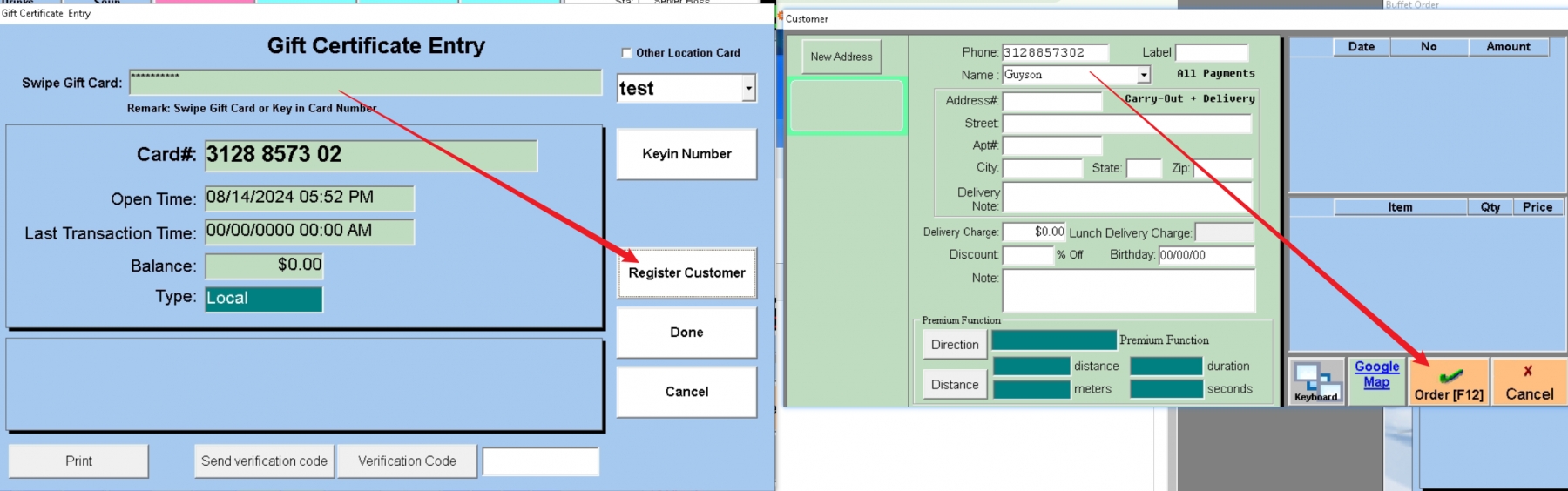
Task: Click the Balance amount field
Action: (x=264, y=266)
